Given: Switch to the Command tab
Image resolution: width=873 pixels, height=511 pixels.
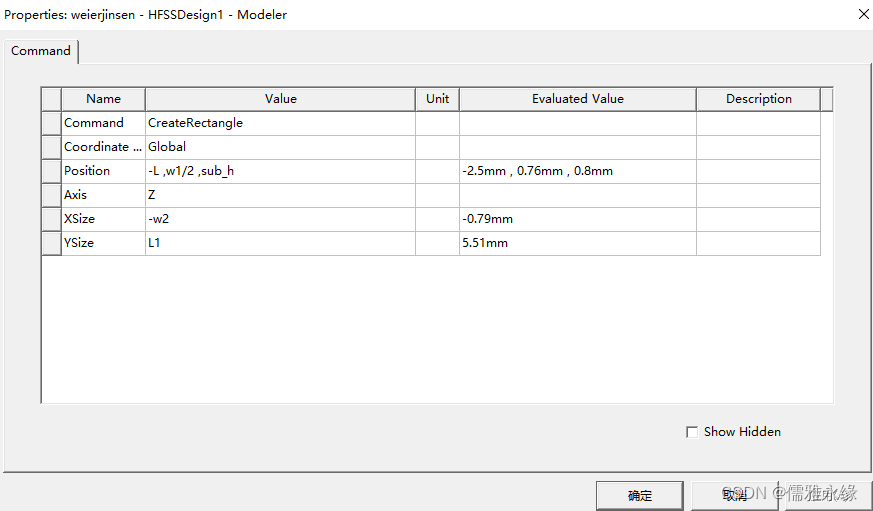Looking at the screenshot, I should (41, 51).
